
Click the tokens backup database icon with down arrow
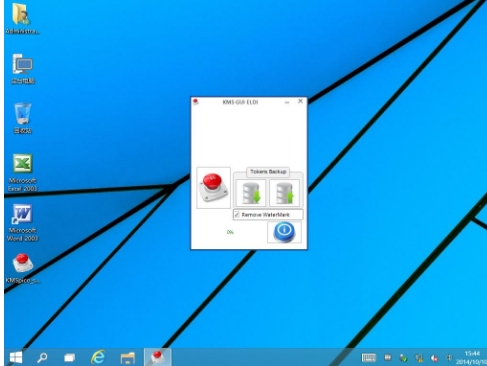coord(251,193)
